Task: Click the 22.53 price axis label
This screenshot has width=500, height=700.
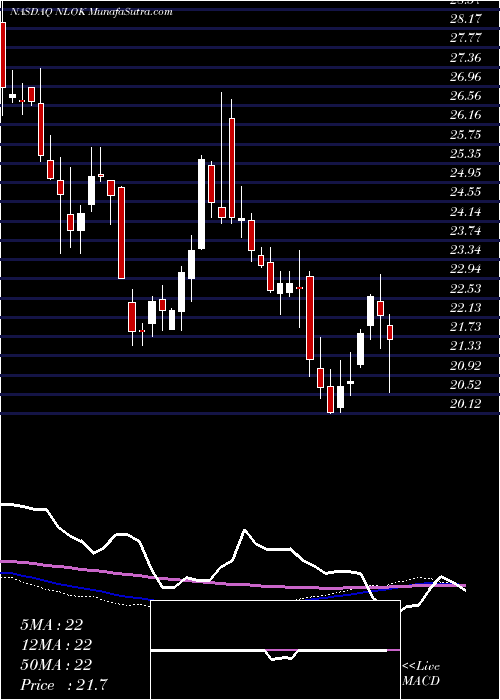Action: 466,289
